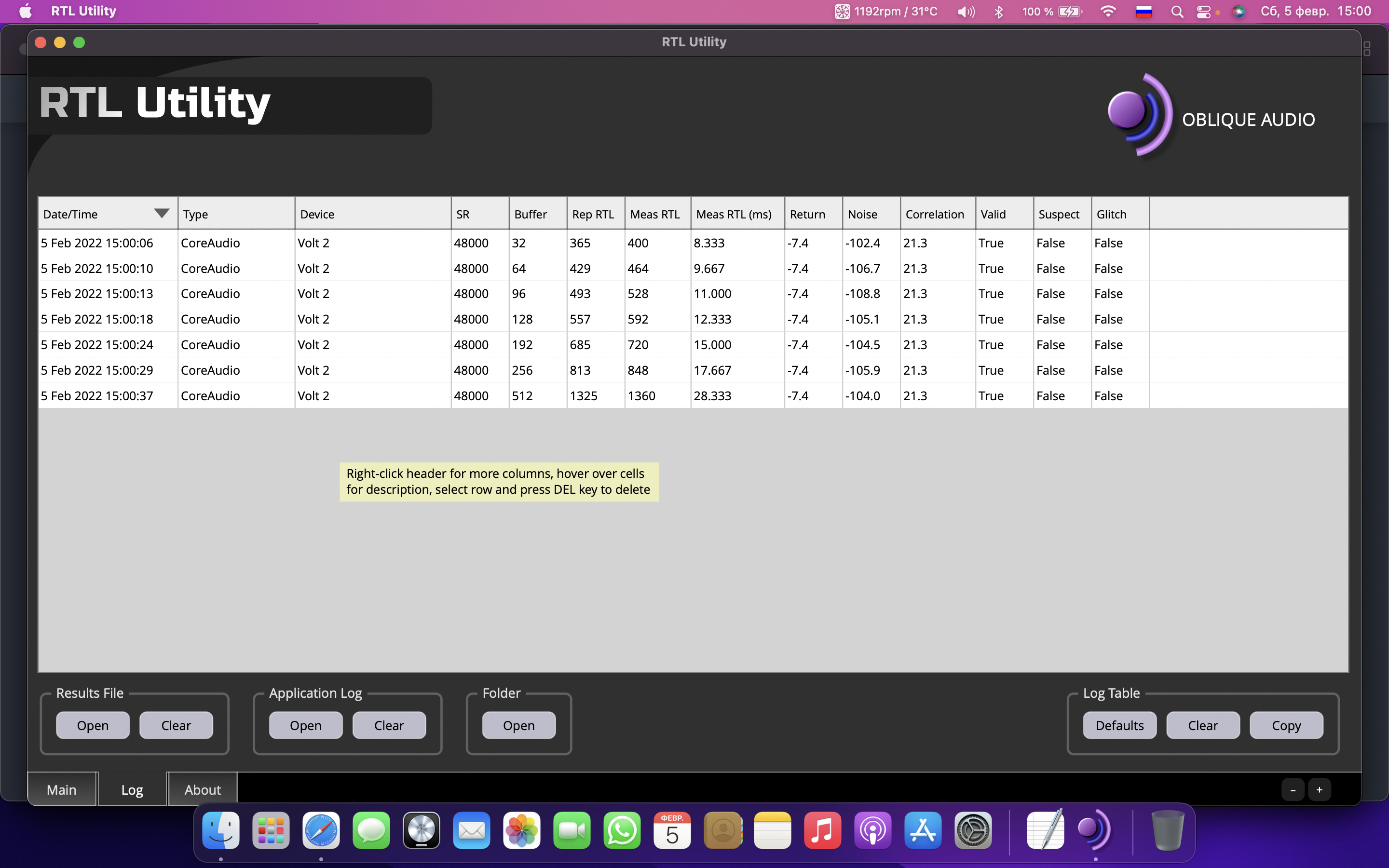The image size is (1389, 868).
Task: Toggle Date/Time column sort arrow
Action: 161,214
